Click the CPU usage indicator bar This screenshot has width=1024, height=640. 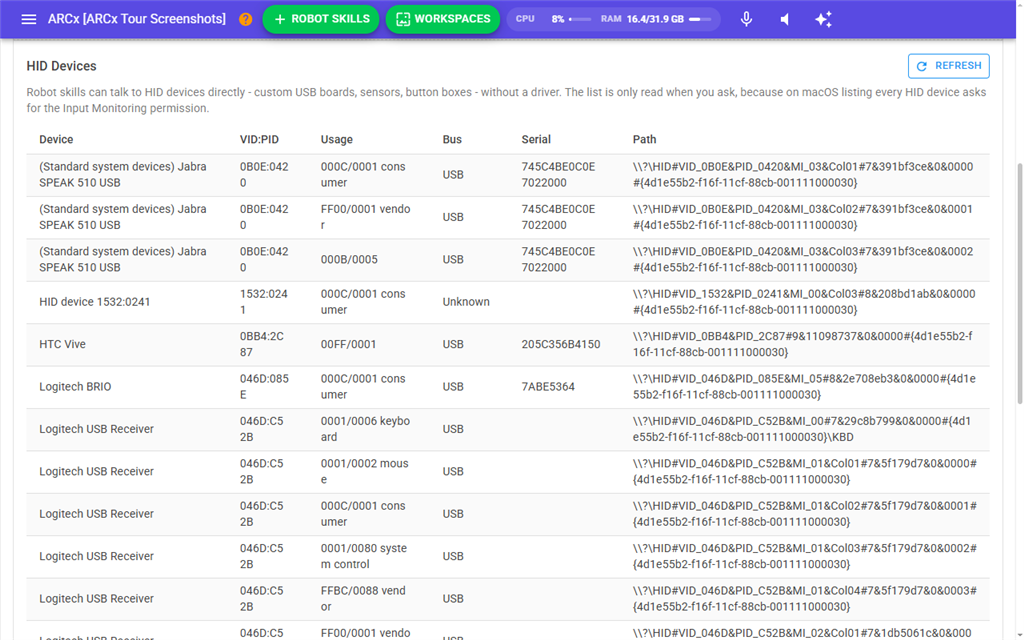pyautogui.click(x=580, y=20)
